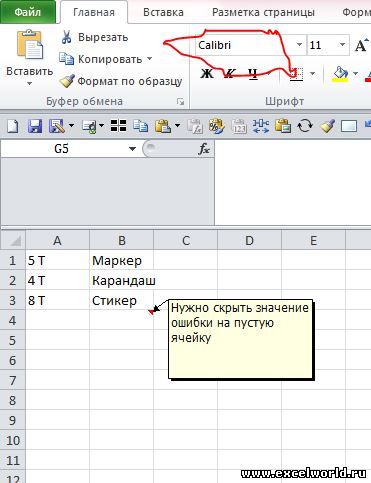Open the fill color dropdown arrow
371x483 pixels.
click(x=355, y=73)
